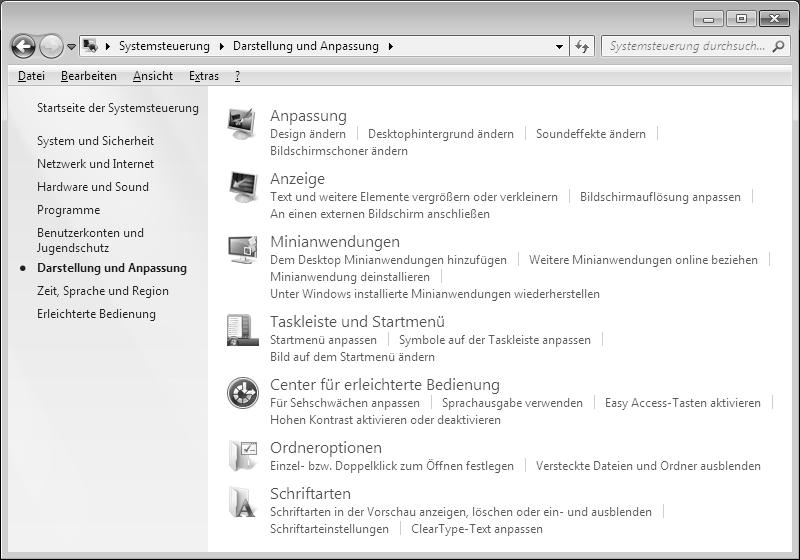Open the address bar history dropdown
This screenshot has height=560, width=800.
tap(559, 46)
